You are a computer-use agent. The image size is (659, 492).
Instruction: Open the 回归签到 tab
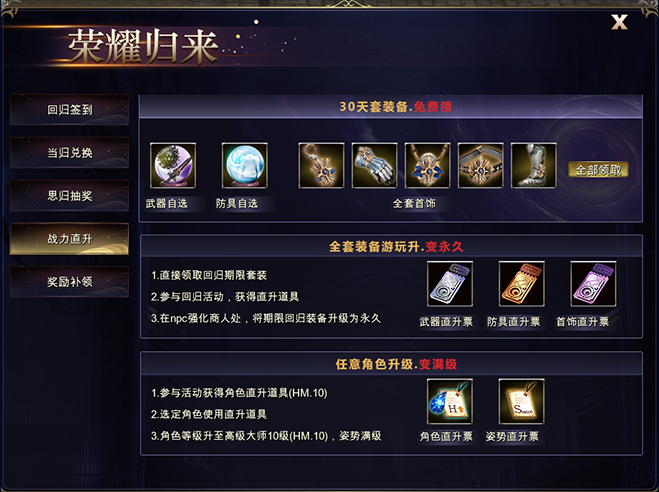(x=69, y=110)
